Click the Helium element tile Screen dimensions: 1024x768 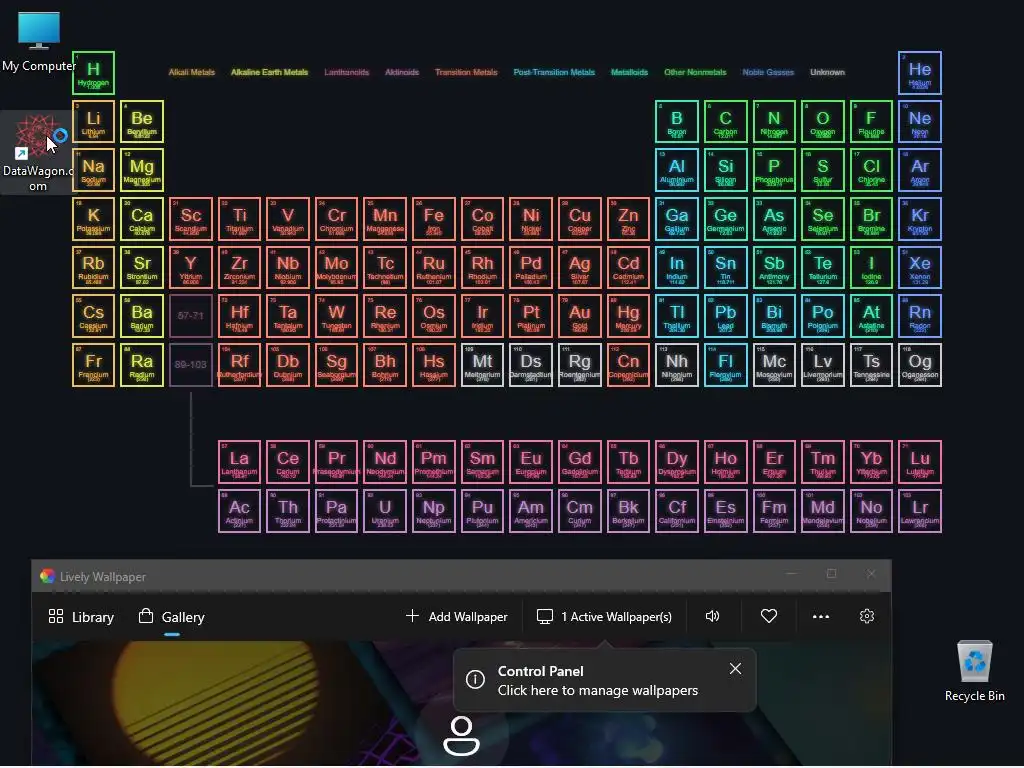pos(920,72)
